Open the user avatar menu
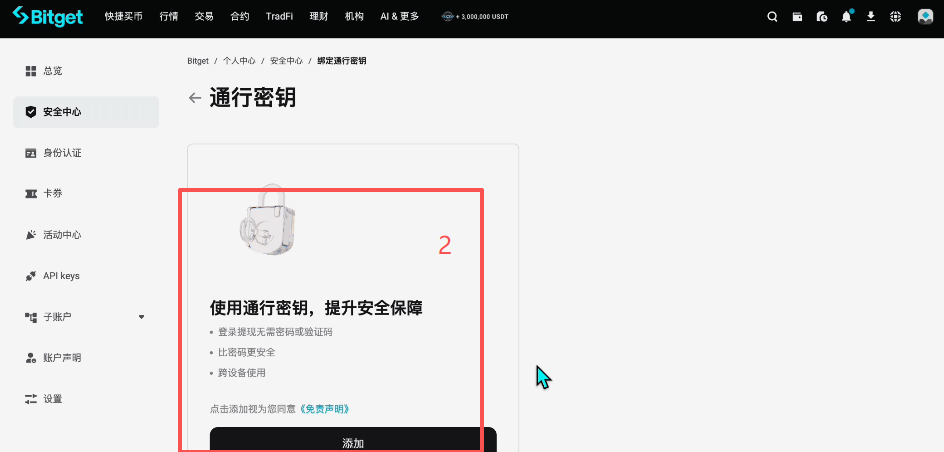This screenshot has width=944, height=452. click(925, 17)
